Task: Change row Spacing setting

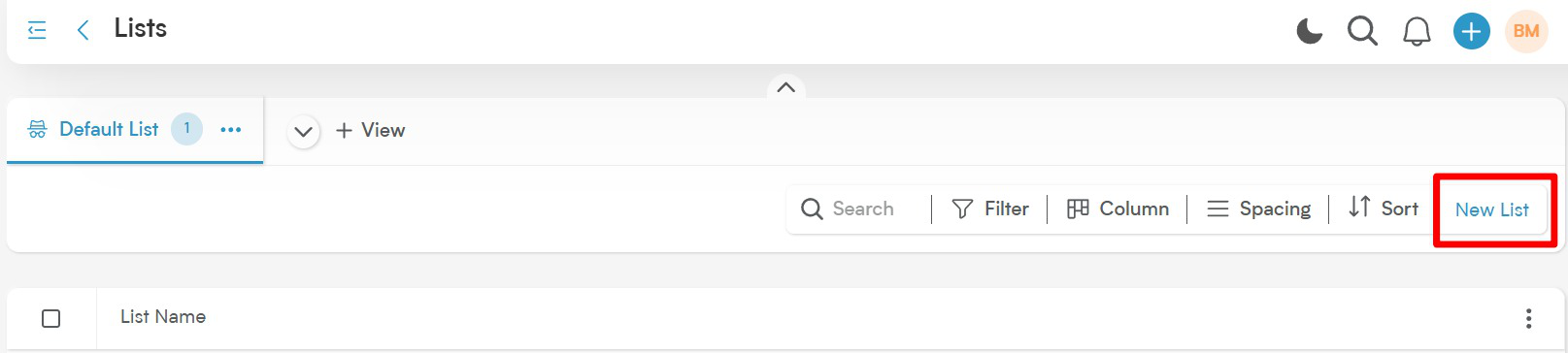Action: pyautogui.click(x=1258, y=209)
